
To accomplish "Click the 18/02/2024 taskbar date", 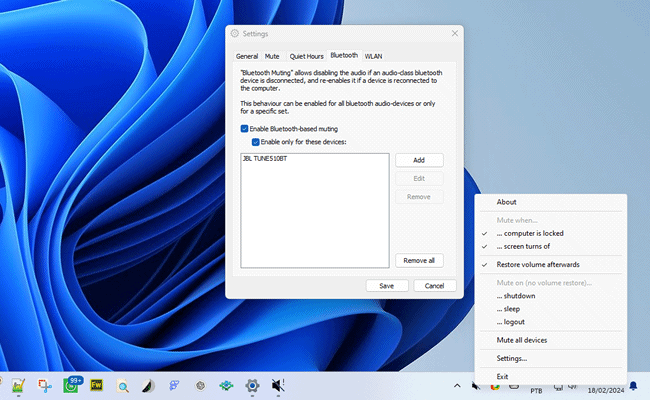I will coord(606,390).
